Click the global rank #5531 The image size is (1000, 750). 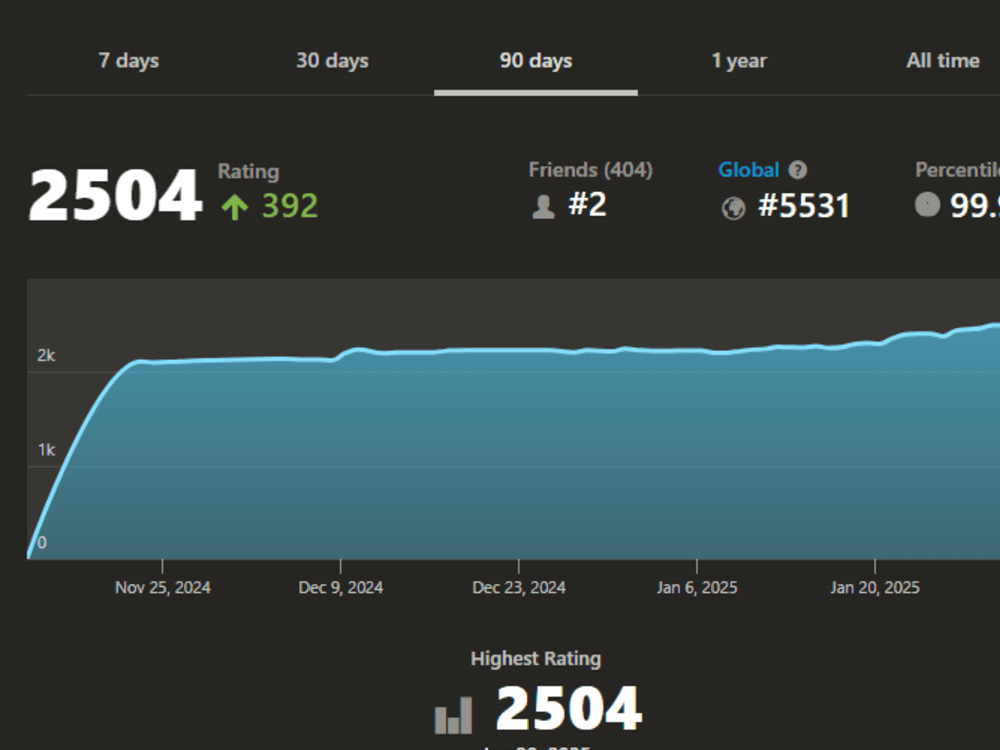point(804,206)
